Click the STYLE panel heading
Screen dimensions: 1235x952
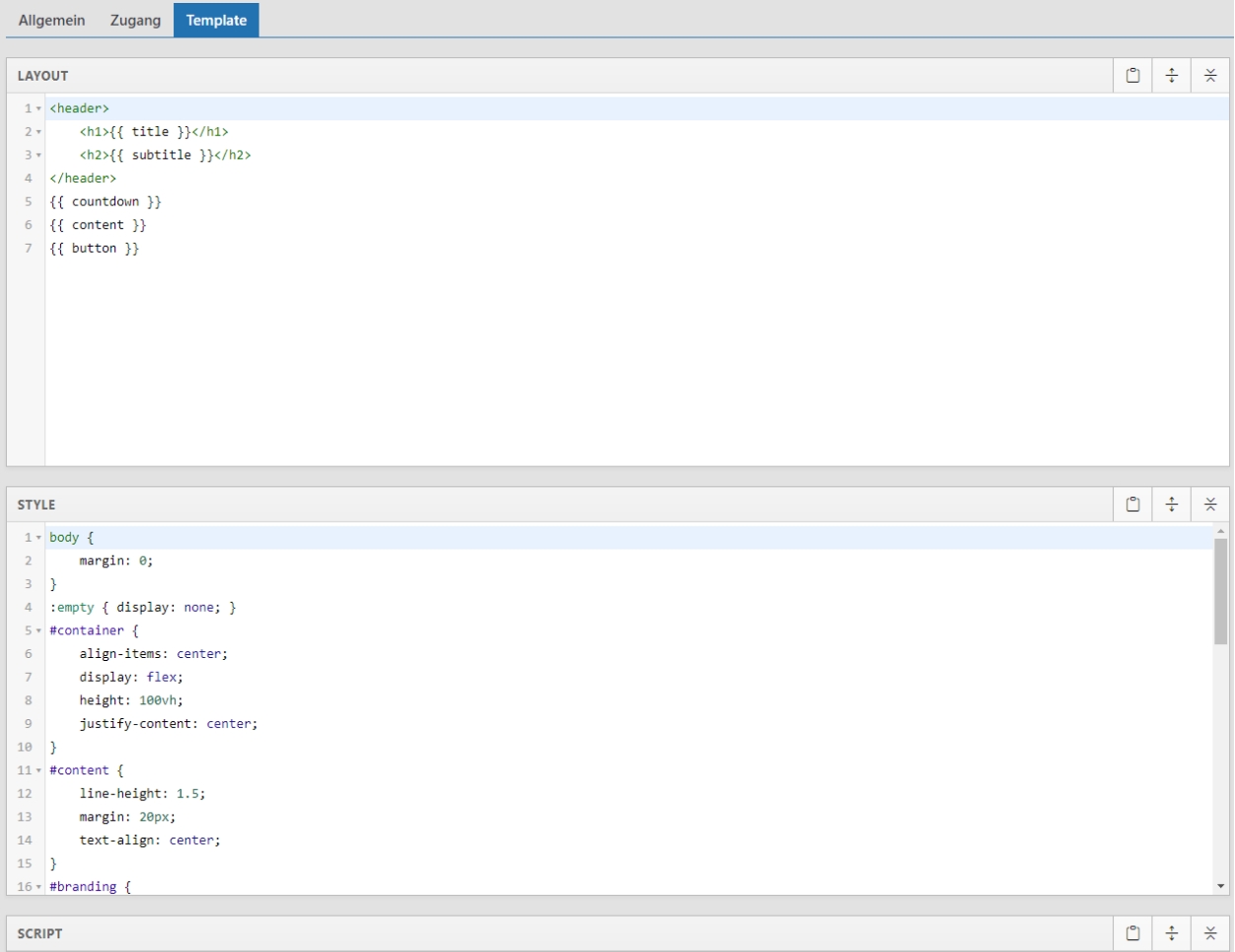coord(36,505)
